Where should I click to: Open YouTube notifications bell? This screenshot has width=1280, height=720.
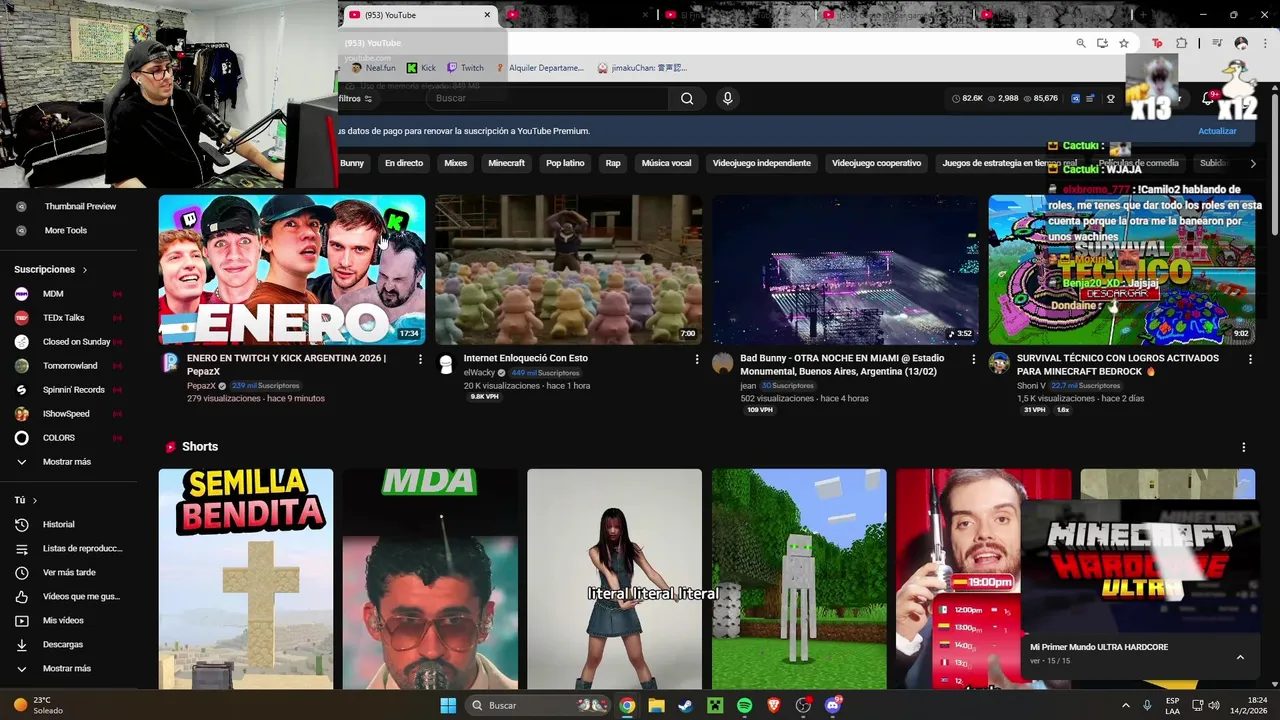1207,98
